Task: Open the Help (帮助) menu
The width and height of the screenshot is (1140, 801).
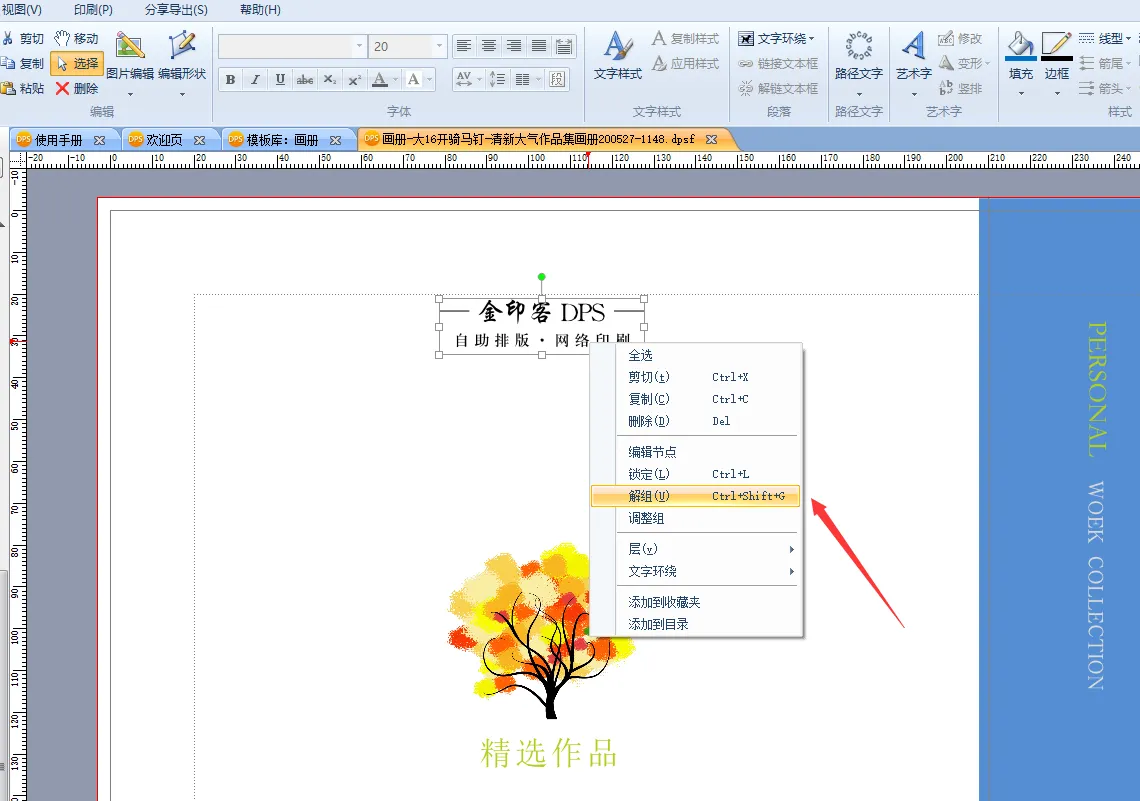Action: 260,9
